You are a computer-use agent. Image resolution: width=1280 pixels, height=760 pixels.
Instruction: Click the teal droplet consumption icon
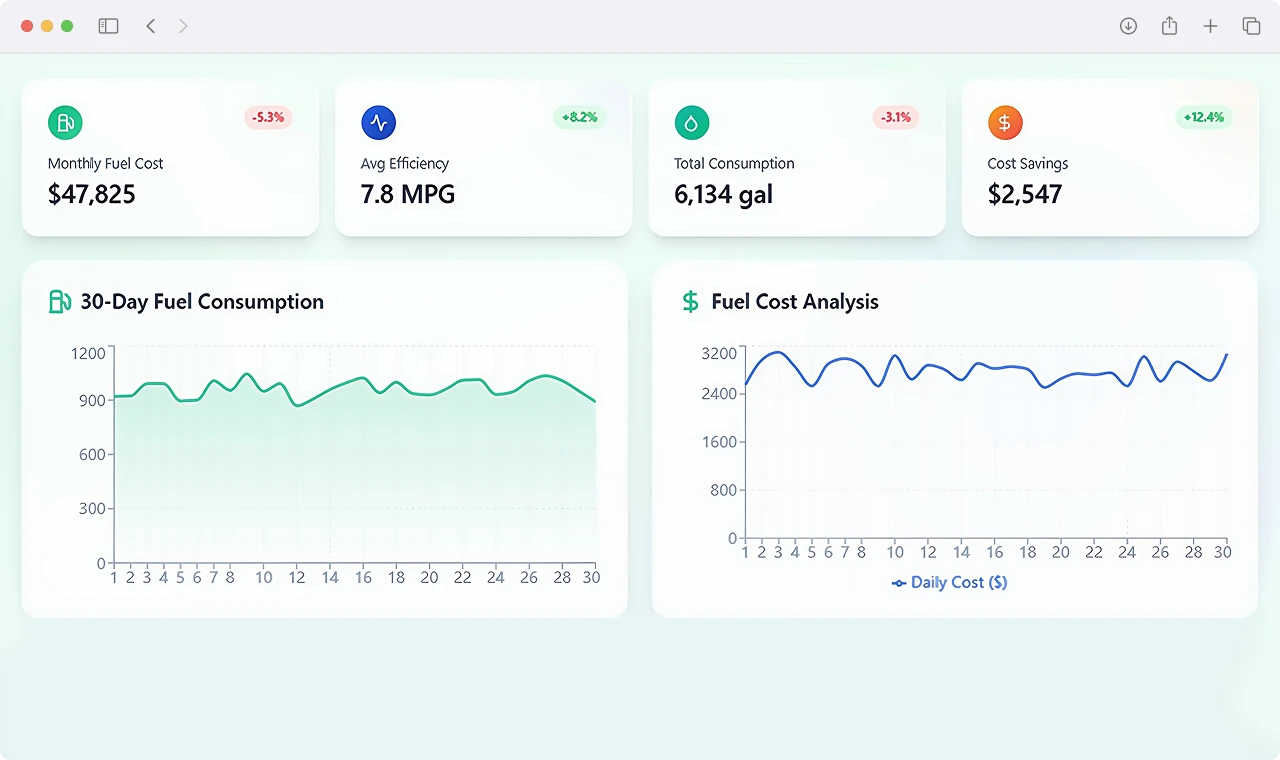(691, 123)
